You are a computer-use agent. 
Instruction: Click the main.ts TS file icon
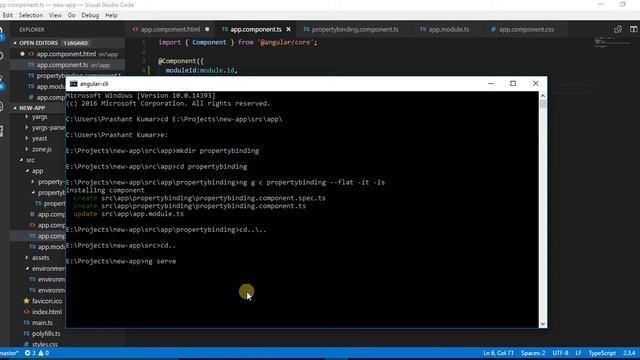27,323
